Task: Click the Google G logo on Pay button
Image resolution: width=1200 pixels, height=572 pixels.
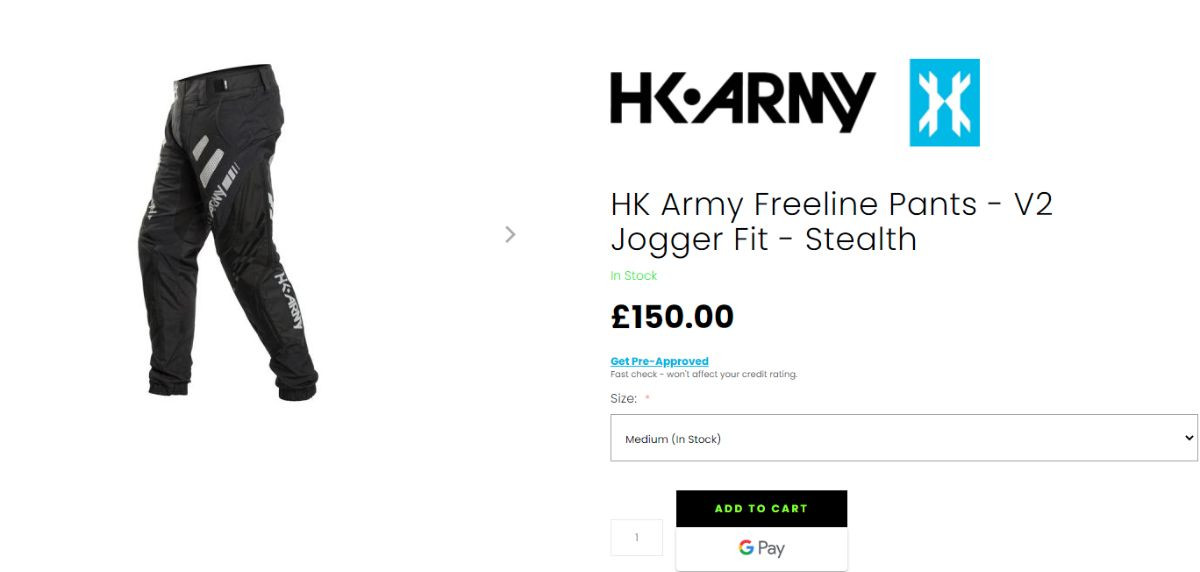Action: pos(746,548)
